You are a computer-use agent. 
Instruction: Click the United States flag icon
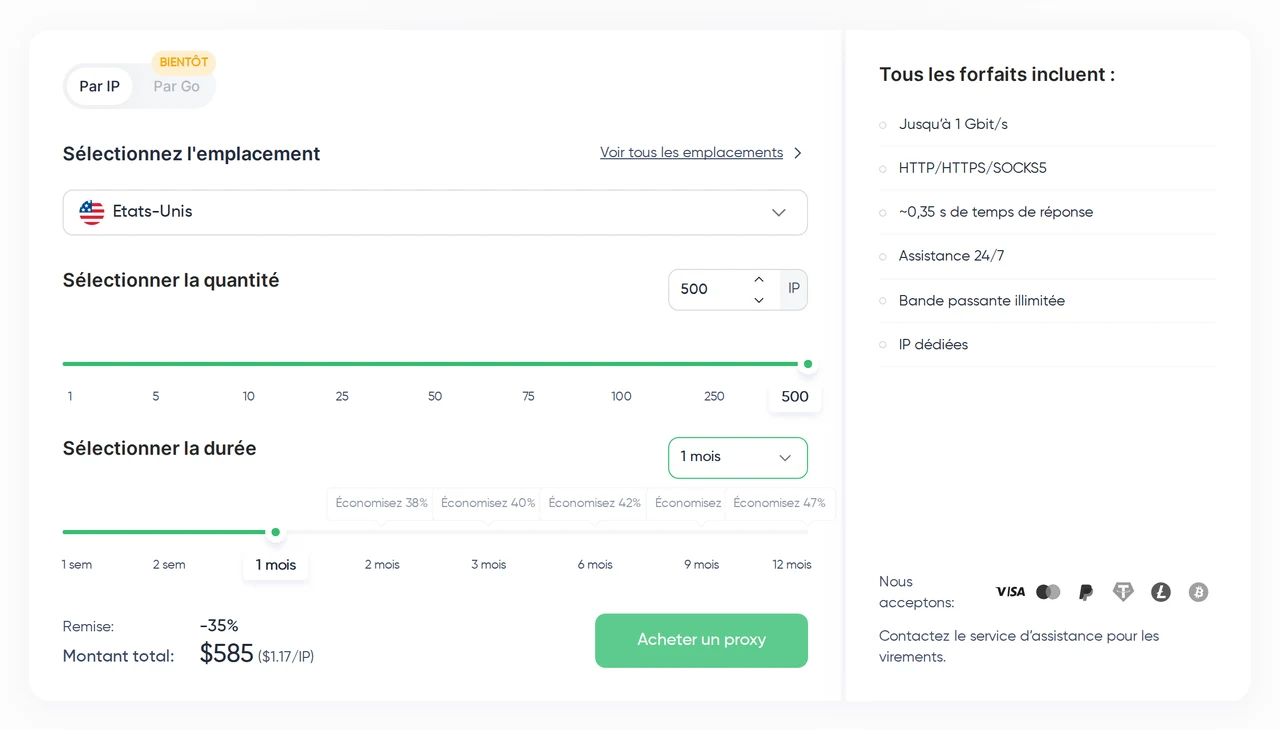point(92,212)
